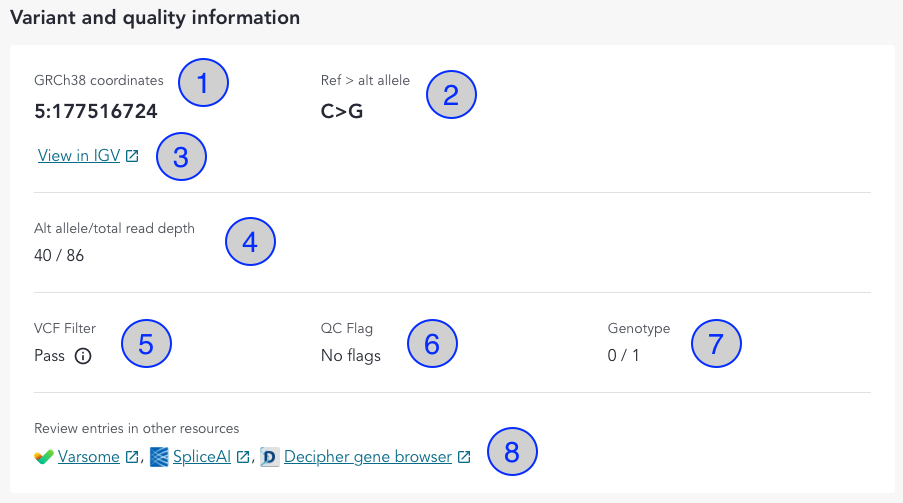Click the Varsome logo icon
Screen dimensions: 903x503
tap(44, 457)
